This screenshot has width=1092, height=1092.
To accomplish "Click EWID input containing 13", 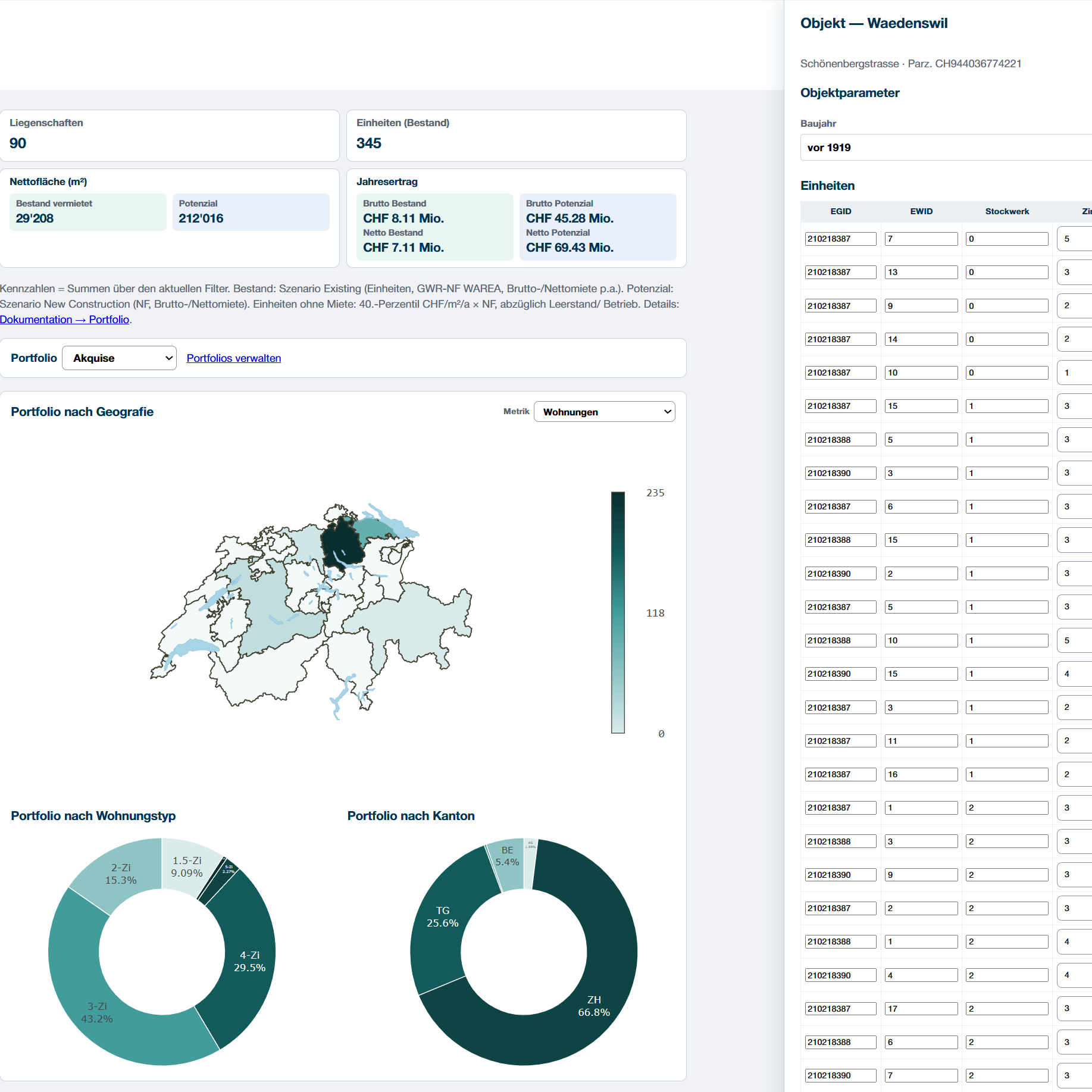I will tap(921, 272).
